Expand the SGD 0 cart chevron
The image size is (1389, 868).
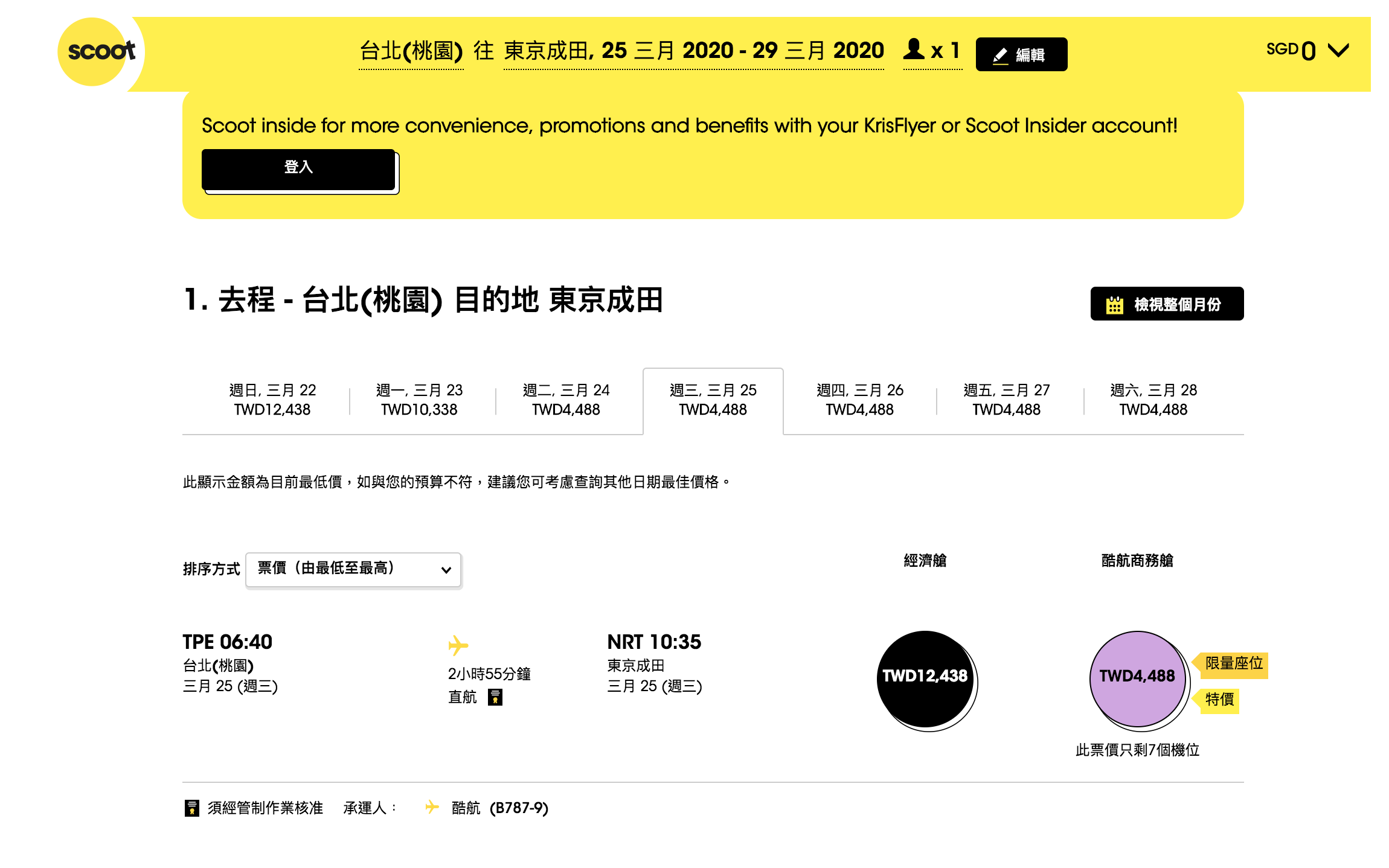1338,51
